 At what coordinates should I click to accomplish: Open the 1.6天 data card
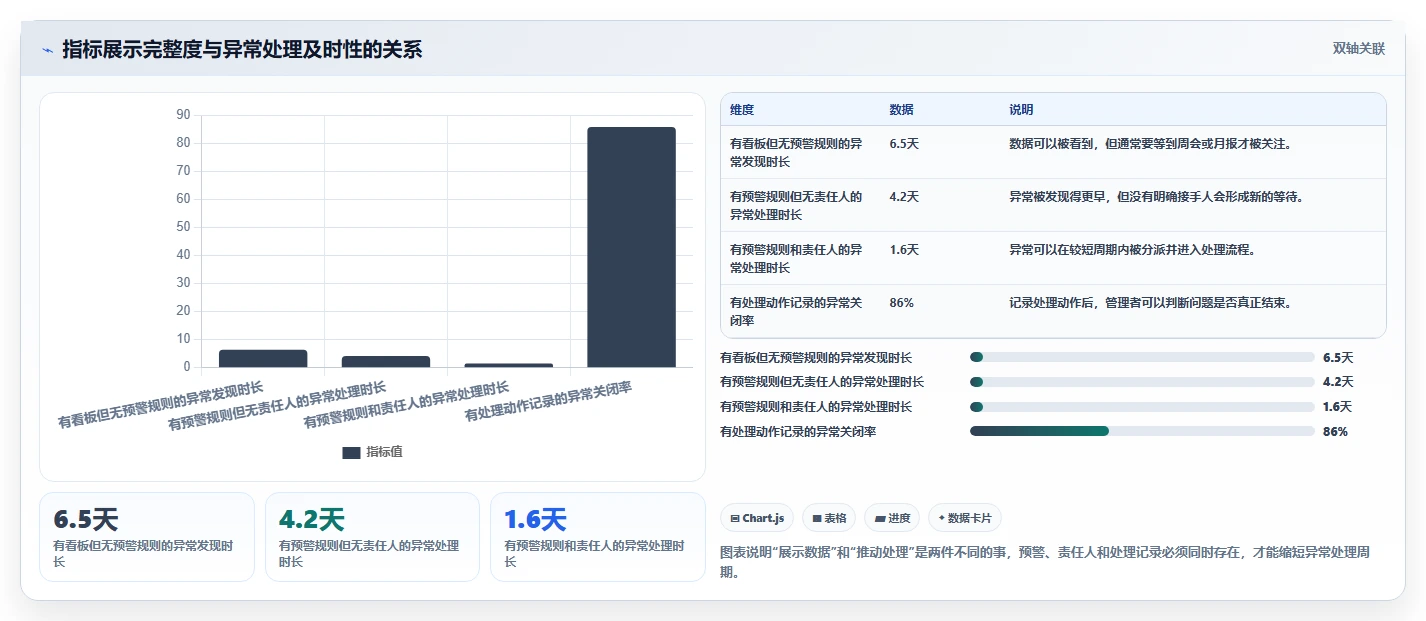pos(598,537)
